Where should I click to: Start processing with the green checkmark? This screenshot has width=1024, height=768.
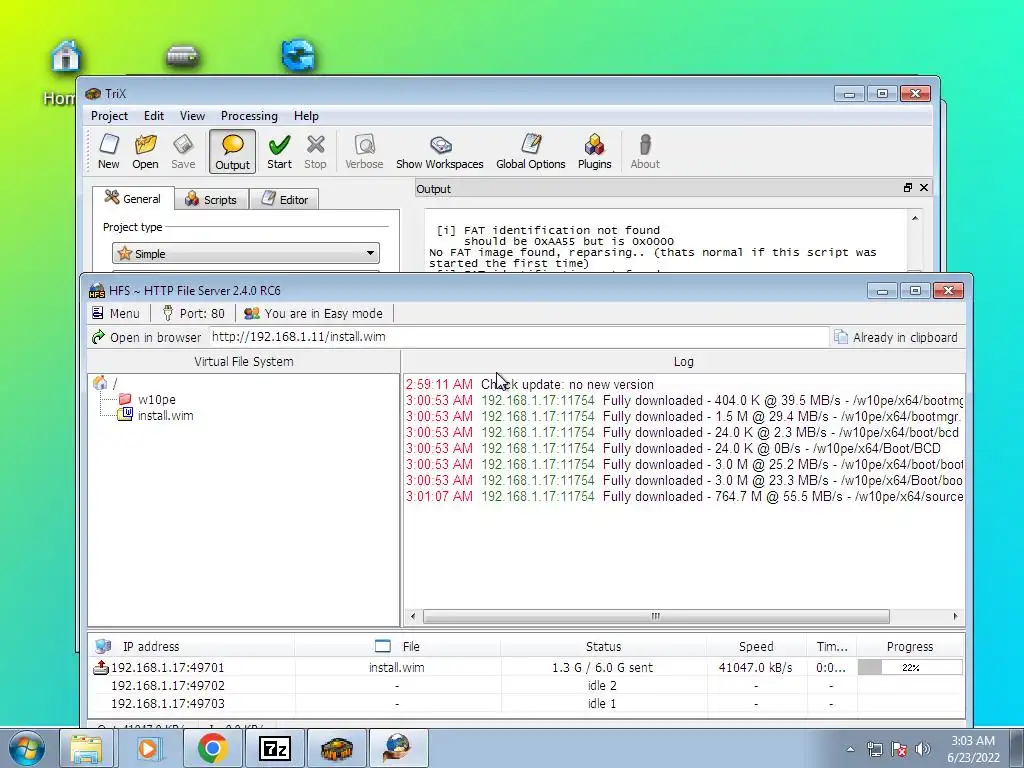(x=280, y=152)
